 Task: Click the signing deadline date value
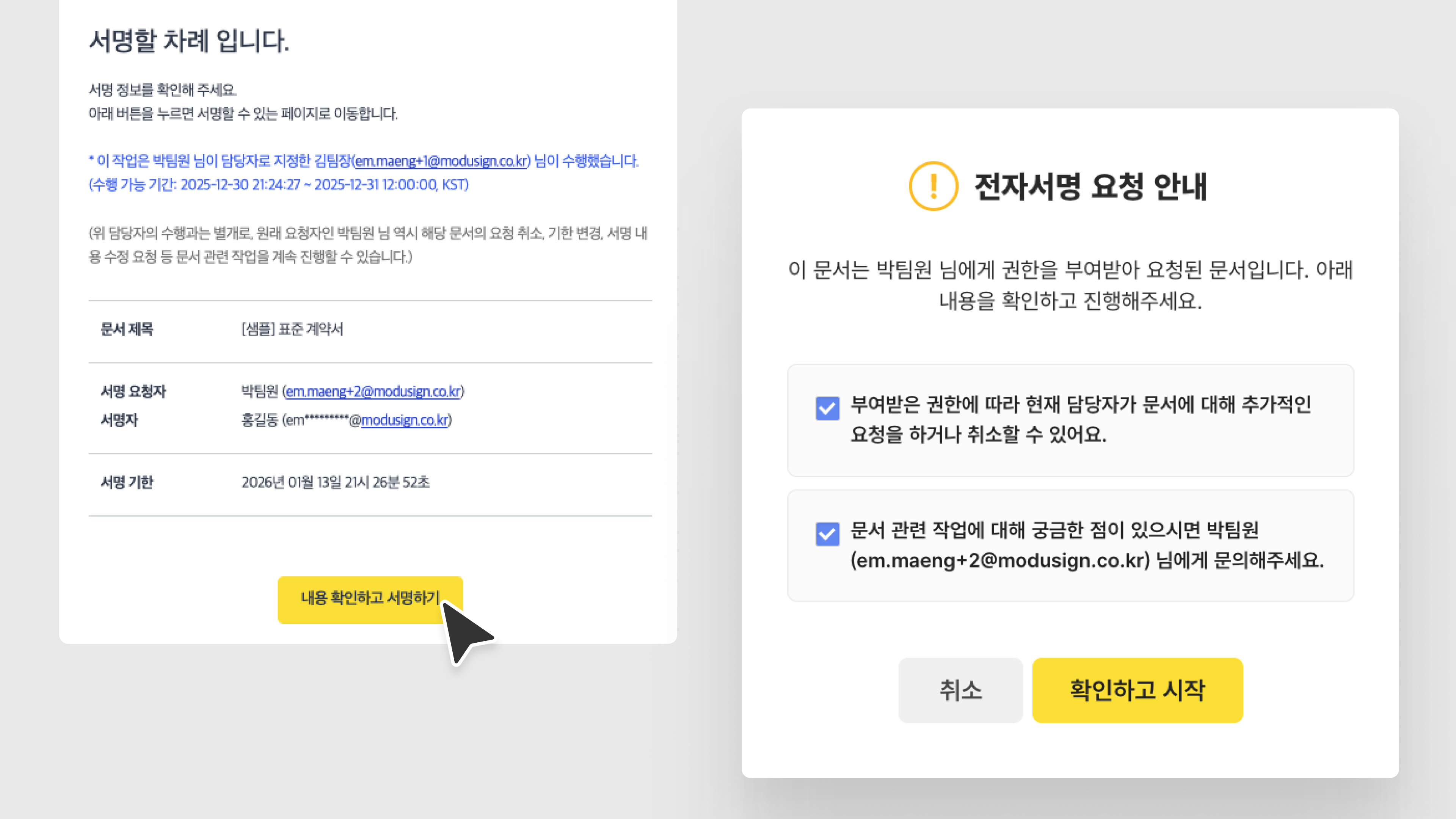(x=335, y=482)
